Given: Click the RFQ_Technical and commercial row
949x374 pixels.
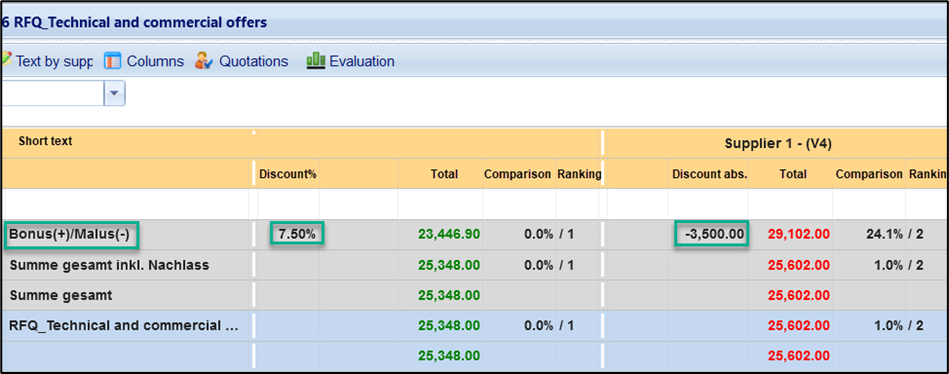Looking at the screenshot, I should (474, 326).
